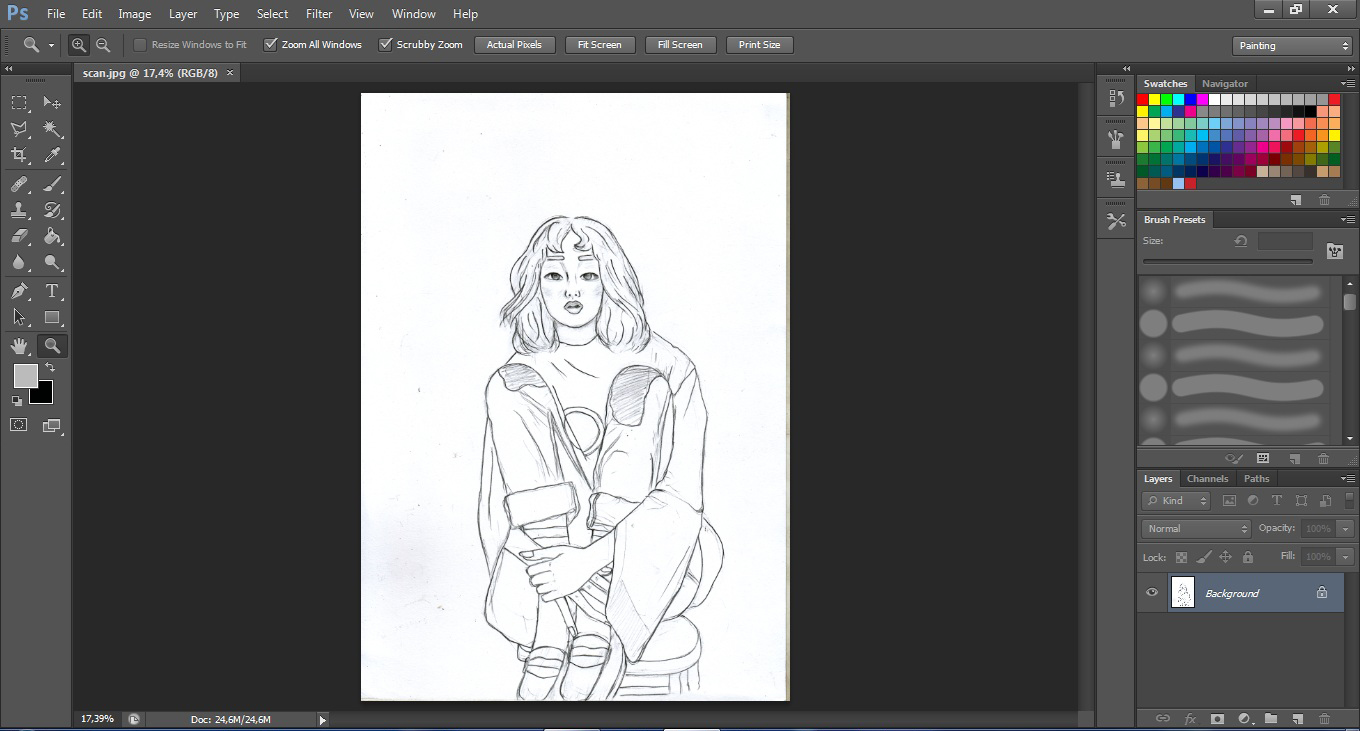Screen dimensions: 1360x731
Task: Activate the Hand tool
Action: tap(19, 346)
